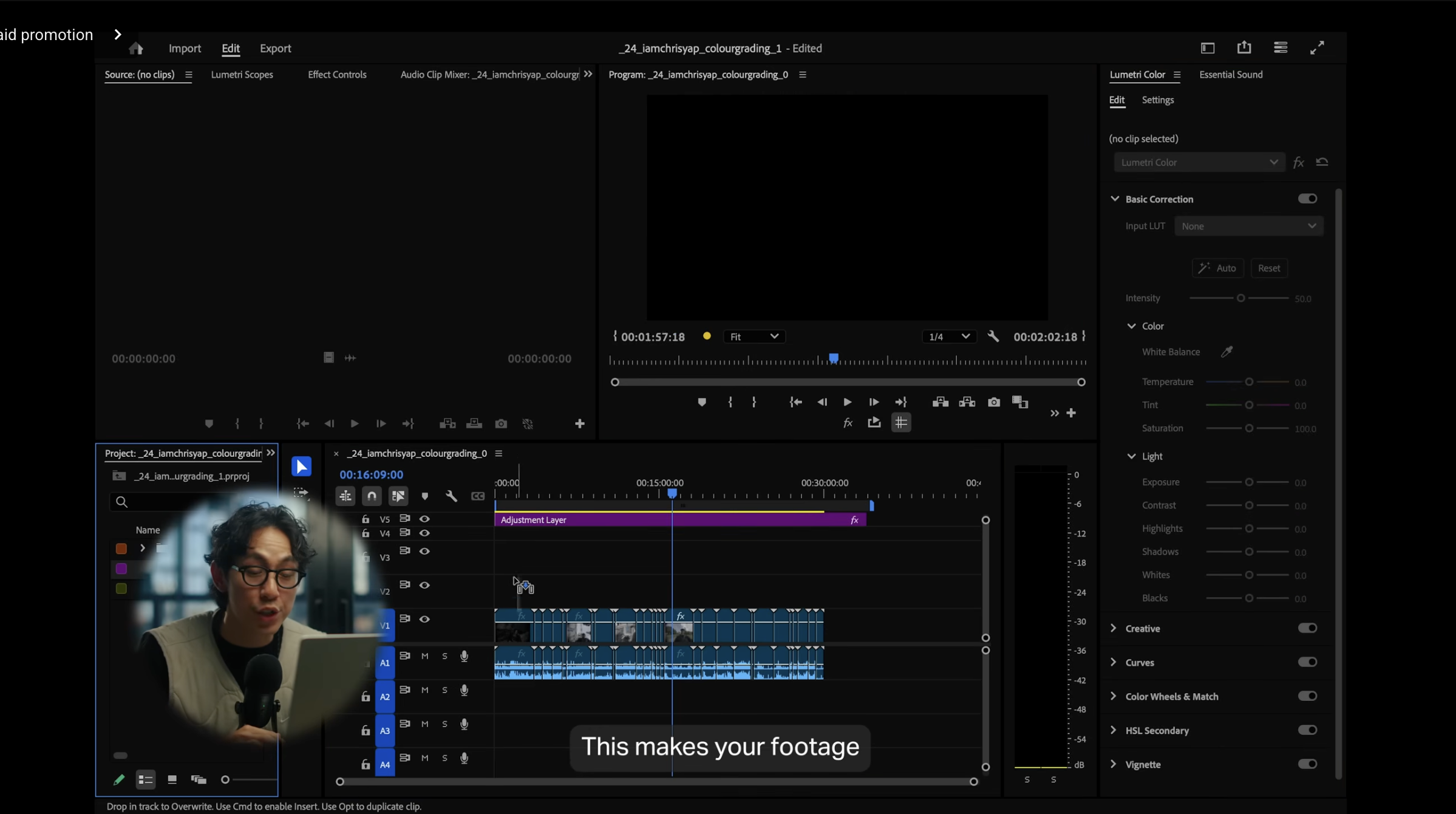Image resolution: width=1456 pixels, height=814 pixels.
Task: Open the Fit zoom level dropdown
Action: pyautogui.click(x=754, y=337)
